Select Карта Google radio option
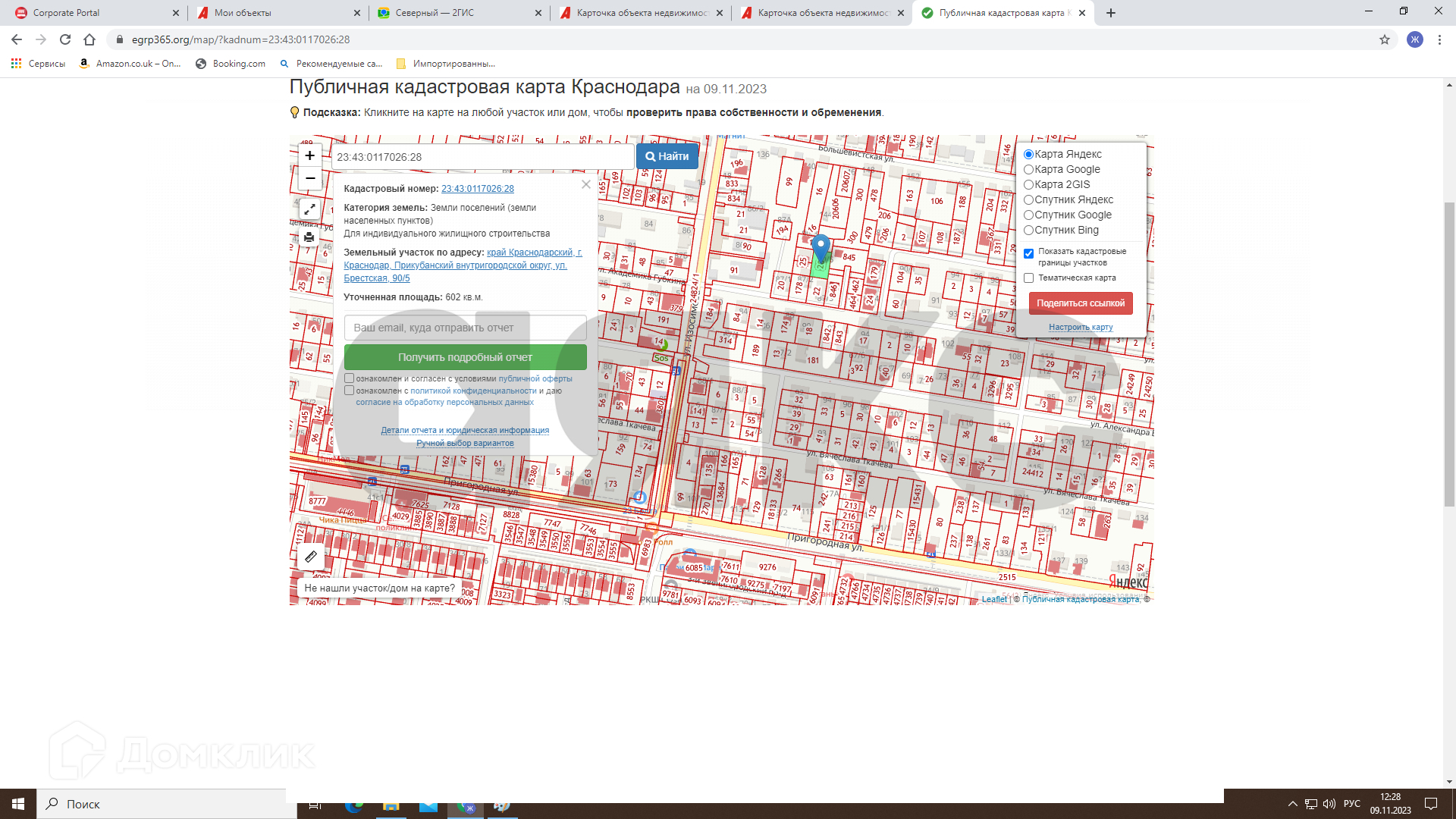Viewport: 1456px width, 819px height. (1029, 170)
